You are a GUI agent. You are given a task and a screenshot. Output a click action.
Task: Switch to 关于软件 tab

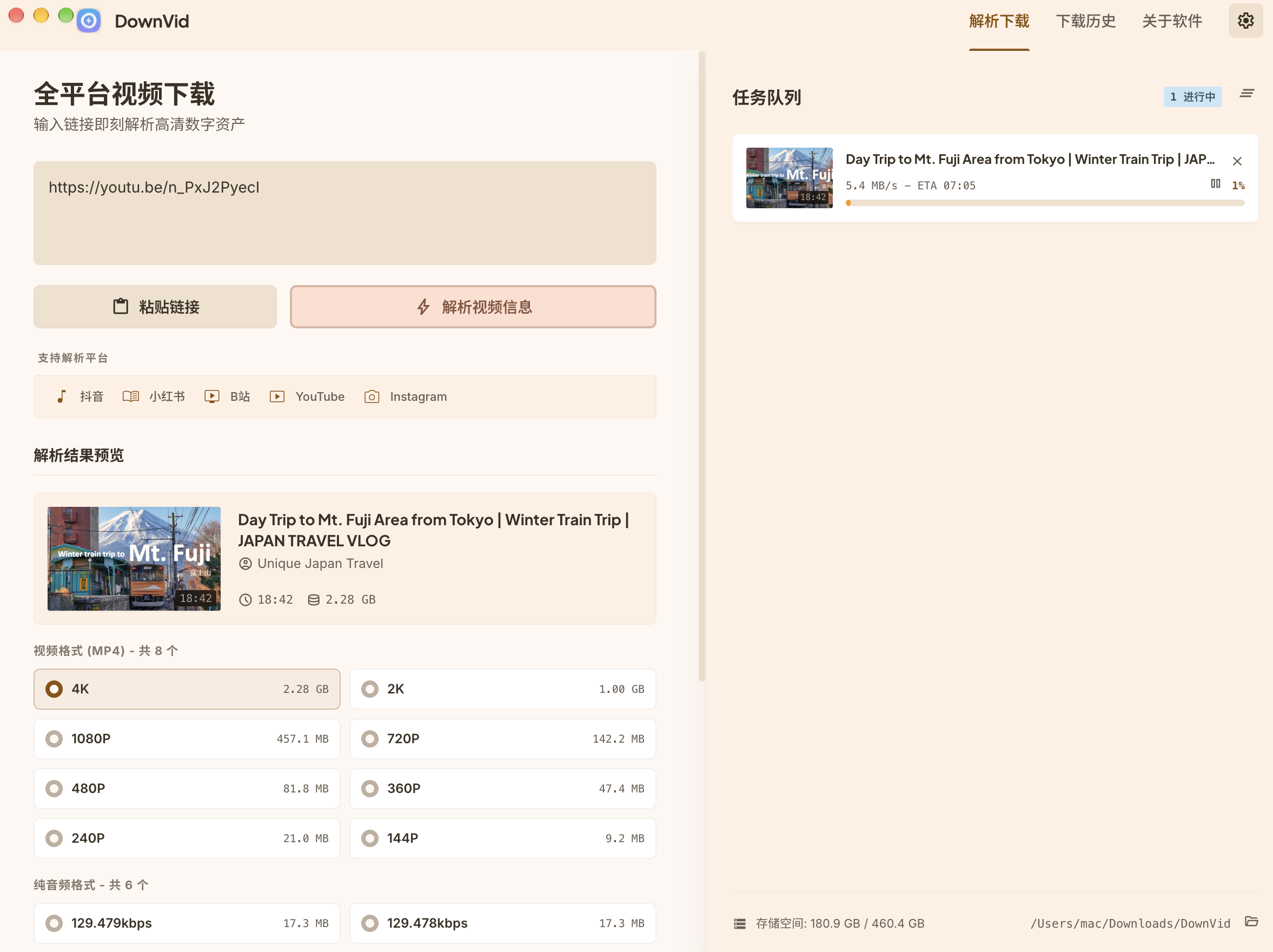[x=1172, y=21]
